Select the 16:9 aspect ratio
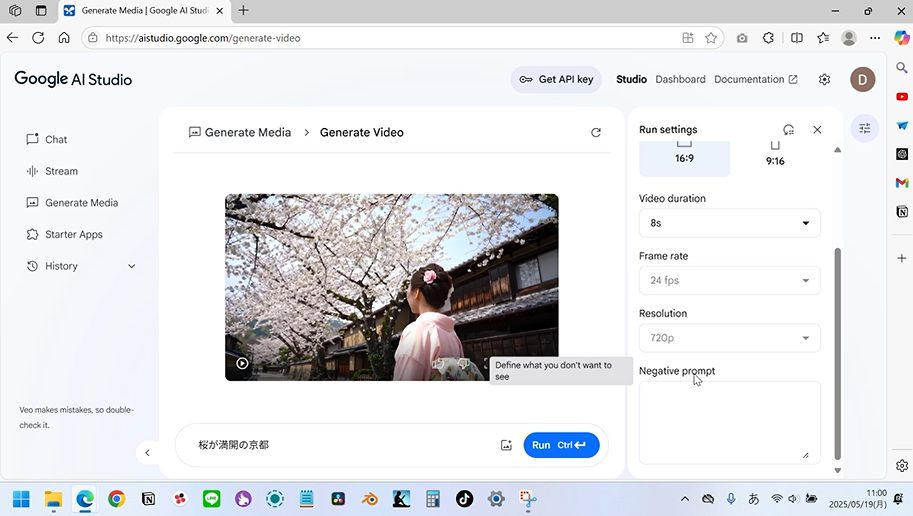The width and height of the screenshot is (913, 516). point(684,157)
